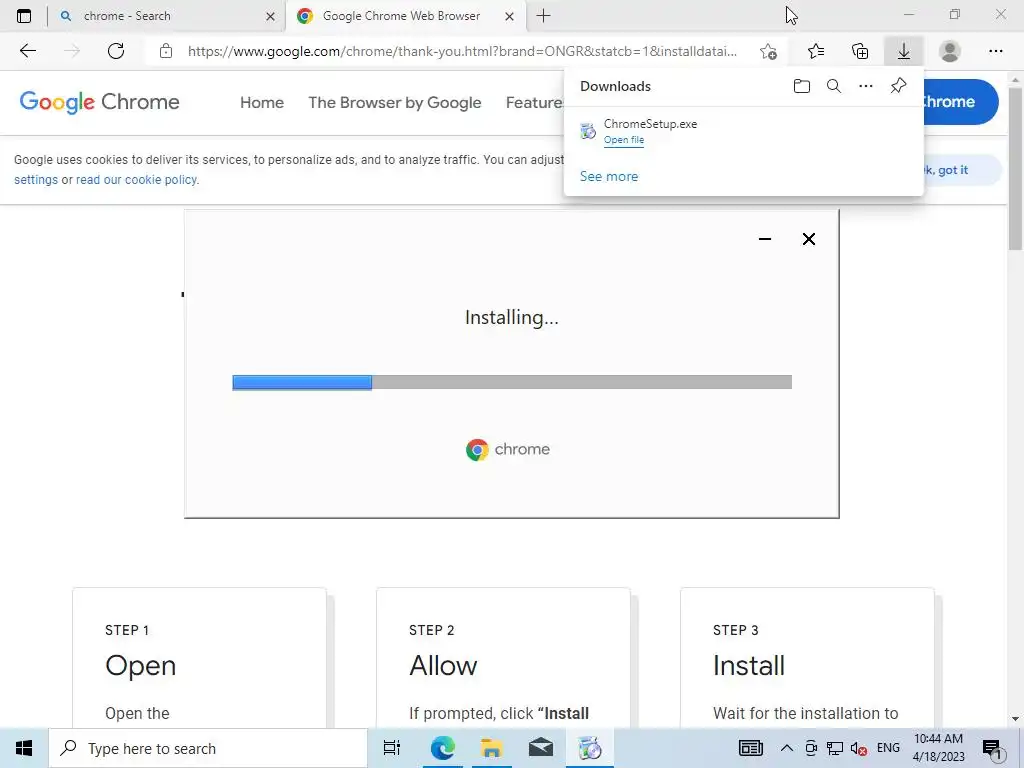Close the Chrome installer dialog
The width and height of the screenshot is (1024, 768).
[808, 239]
